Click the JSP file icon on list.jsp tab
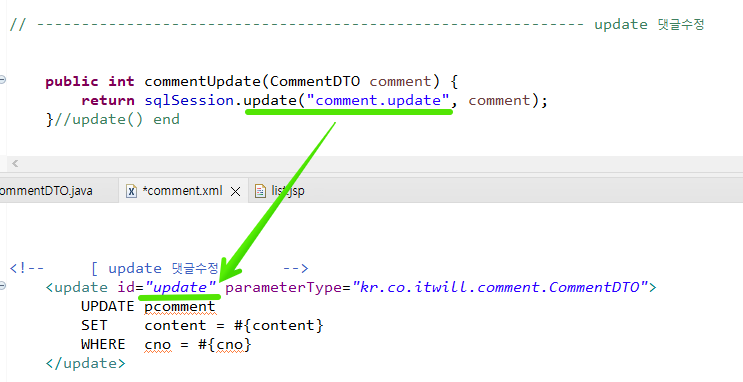 tap(260, 191)
